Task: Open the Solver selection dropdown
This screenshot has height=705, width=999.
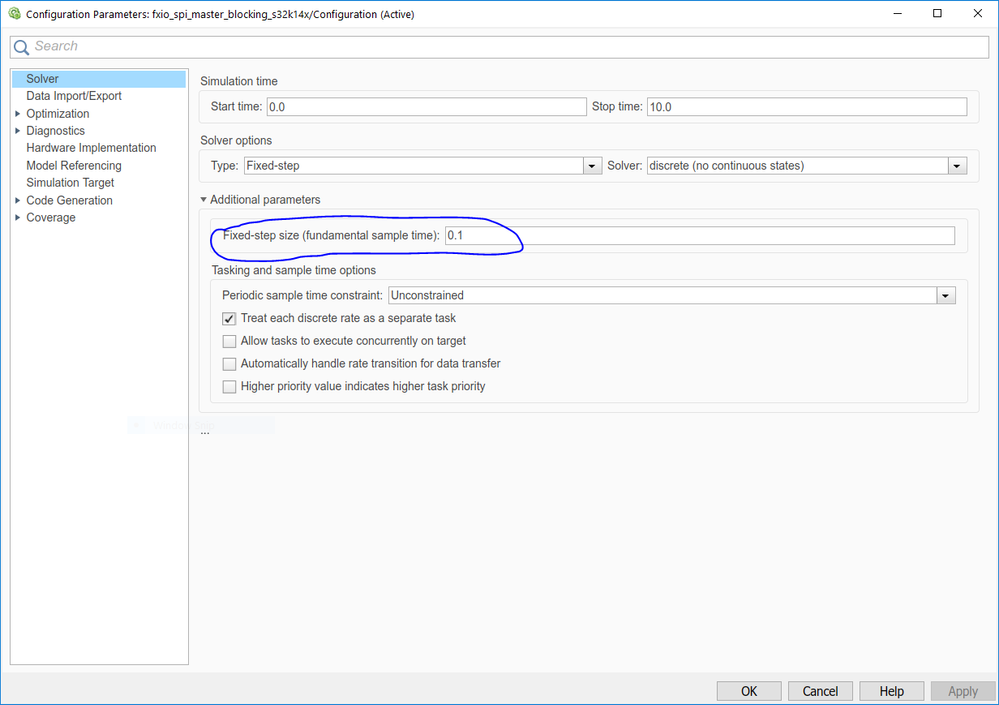Action: (807, 166)
